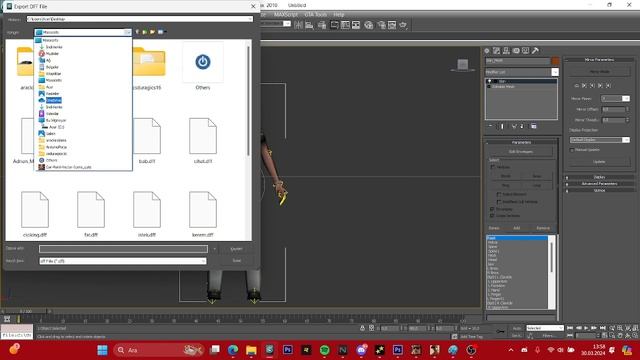The width and height of the screenshot is (640, 360).
Task: Toggle the Select Element checkbox
Action: [499, 194]
